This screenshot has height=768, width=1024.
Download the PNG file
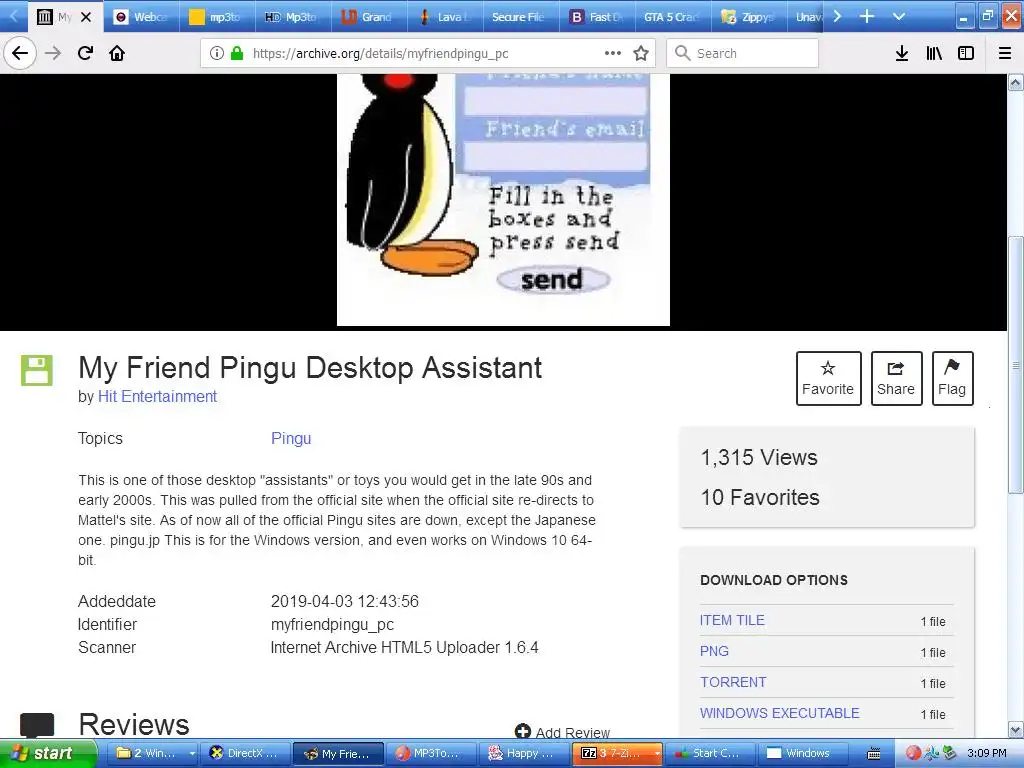point(714,651)
